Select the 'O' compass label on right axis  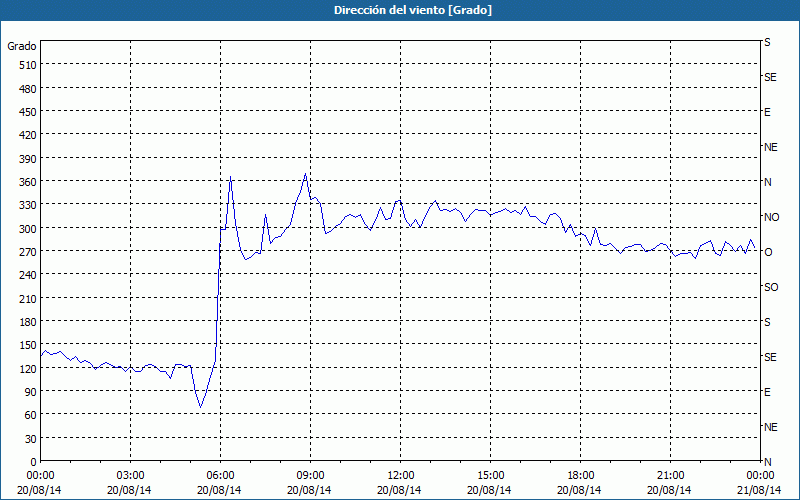pos(768,252)
